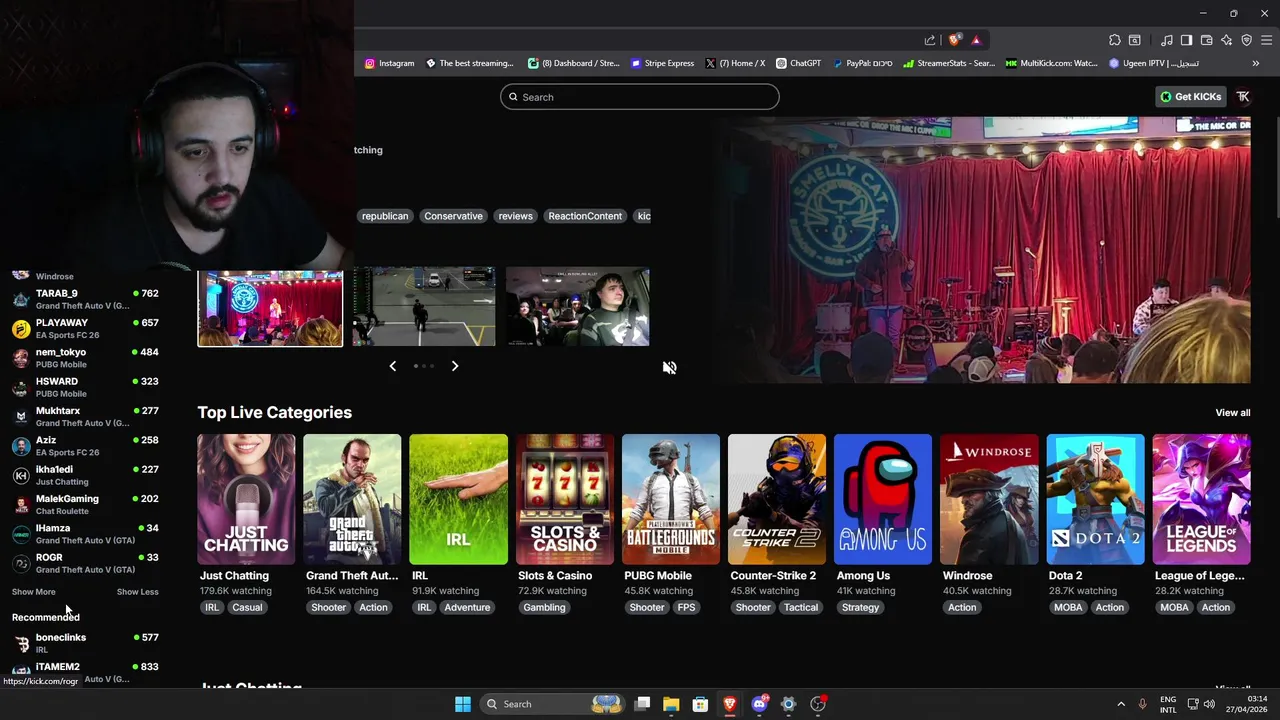Unmute the featured stream volume icon

(x=670, y=367)
